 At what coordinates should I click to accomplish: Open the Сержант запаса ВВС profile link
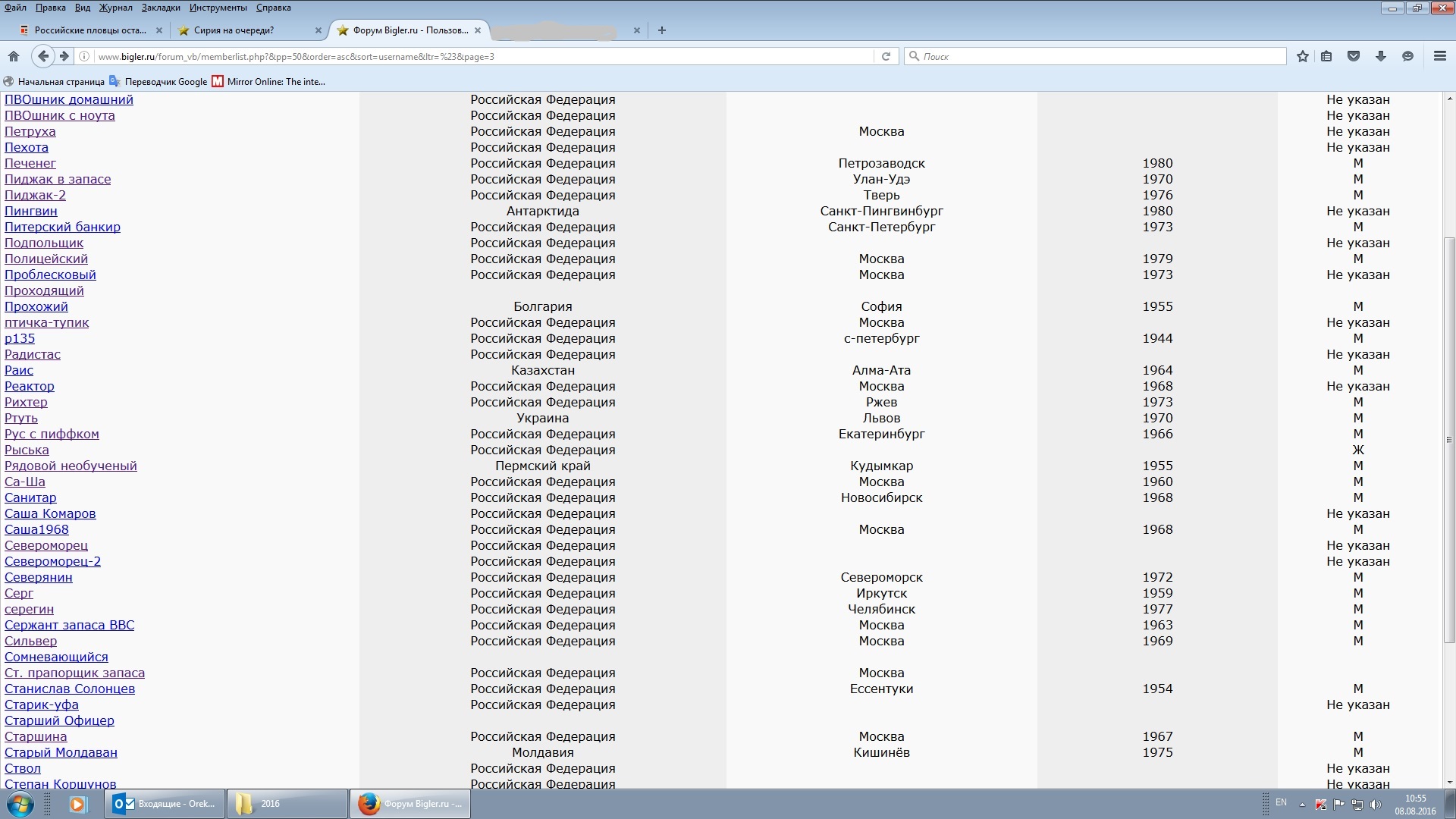69,625
